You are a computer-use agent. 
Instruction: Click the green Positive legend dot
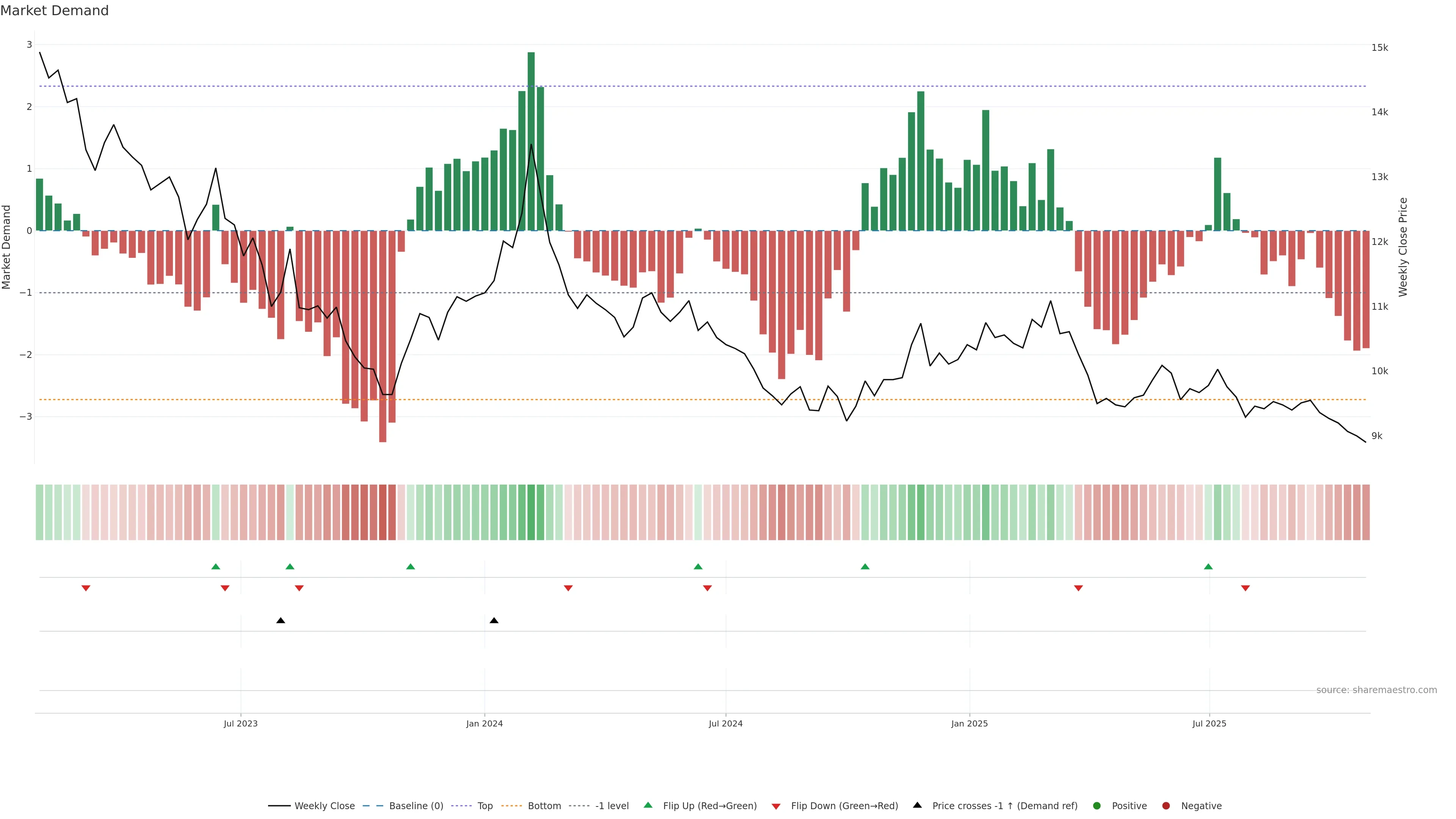click(1097, 806)
